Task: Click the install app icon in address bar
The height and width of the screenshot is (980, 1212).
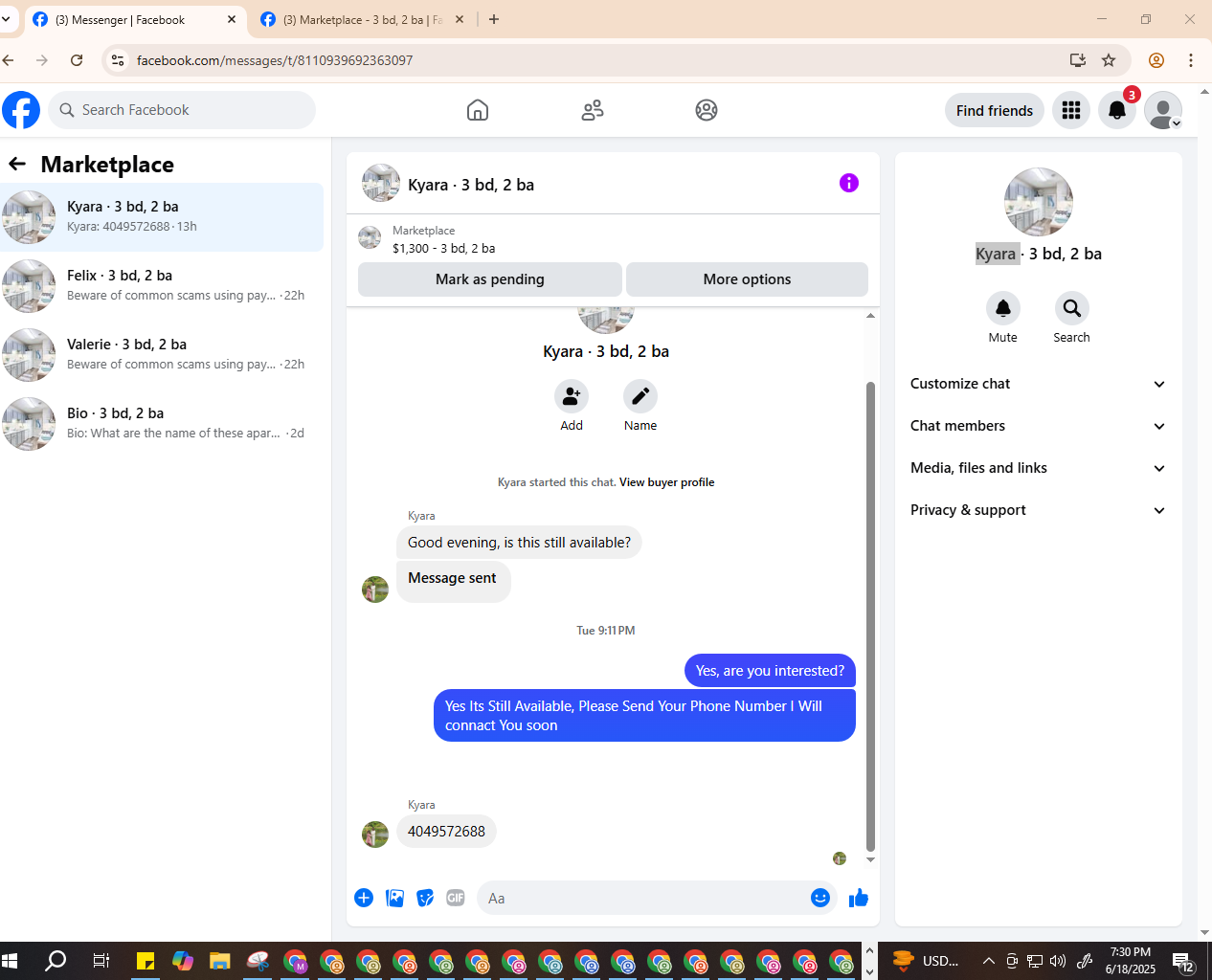Action: [1078, 60]
